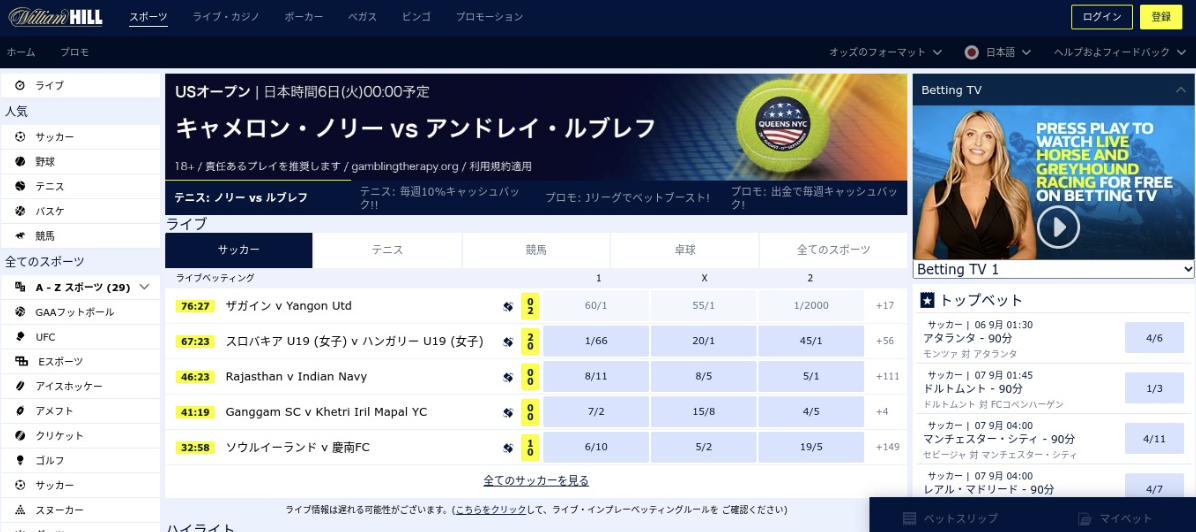Open ビンゴ in the top menu

click(416, 17)
